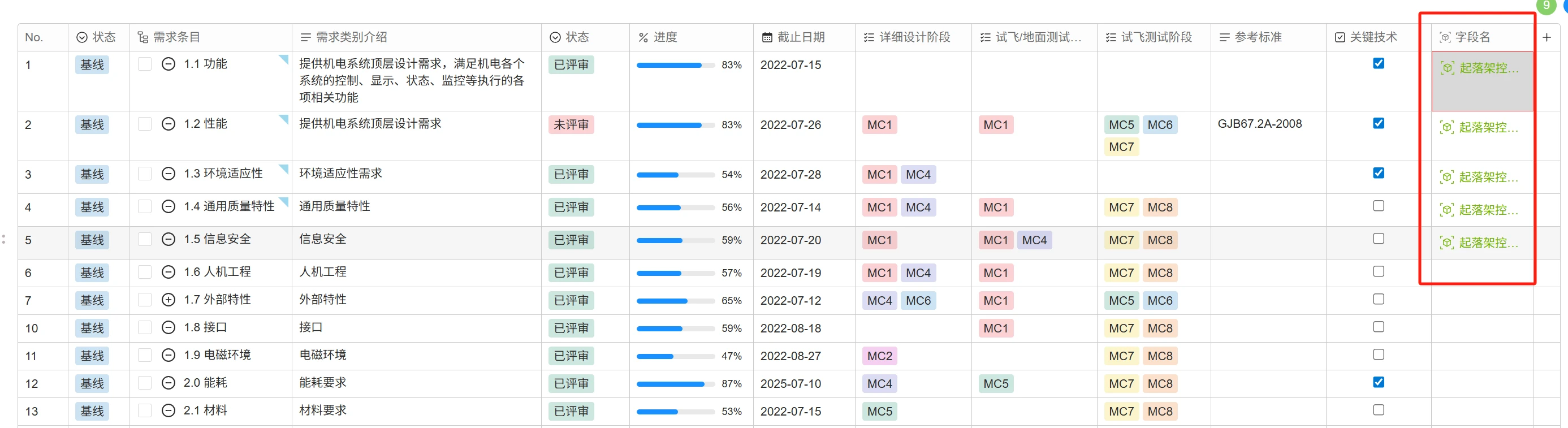Expand the 1.7 外部特性 row
Viewport: 1568px width, 428px height.
[169, 300]
